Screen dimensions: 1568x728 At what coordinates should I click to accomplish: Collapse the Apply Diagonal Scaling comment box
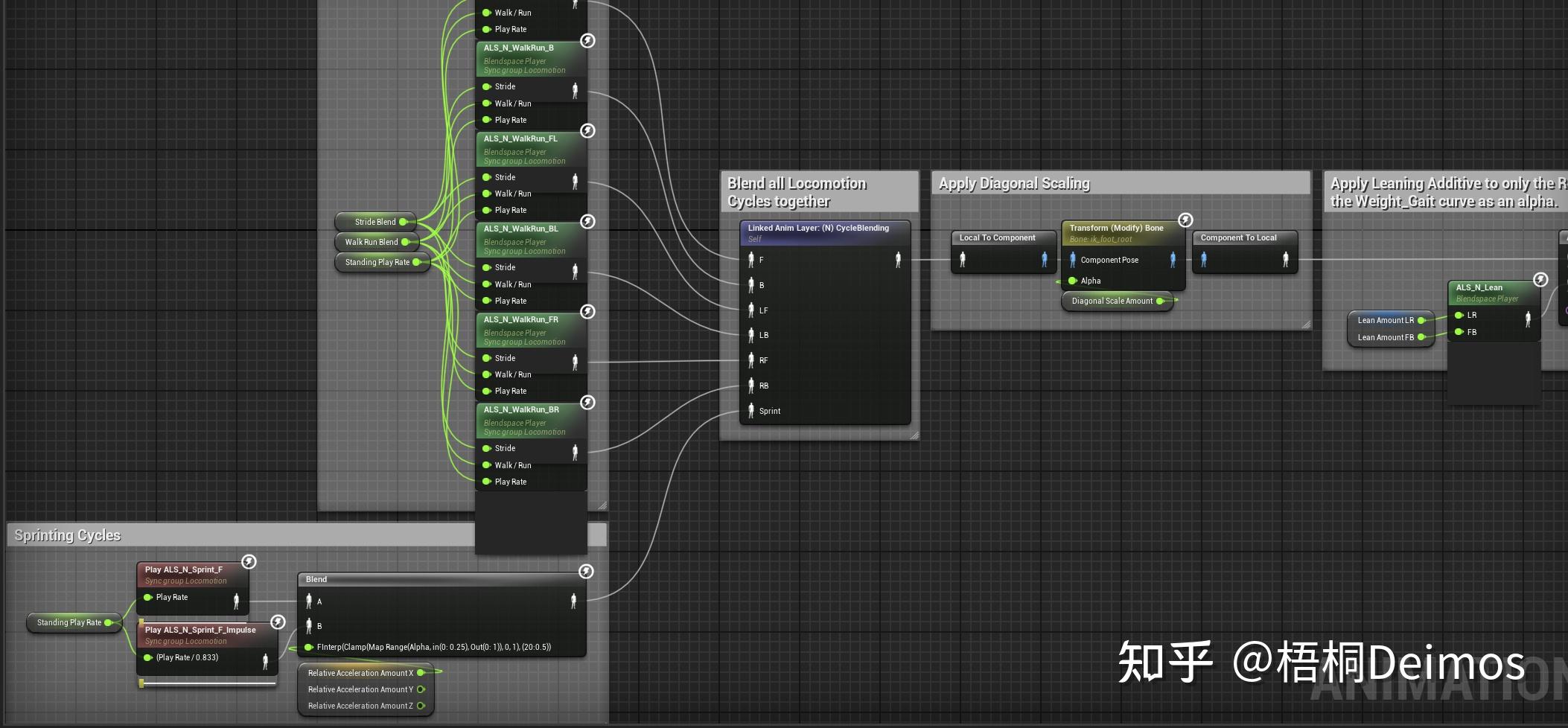(x=1015, y=183)
